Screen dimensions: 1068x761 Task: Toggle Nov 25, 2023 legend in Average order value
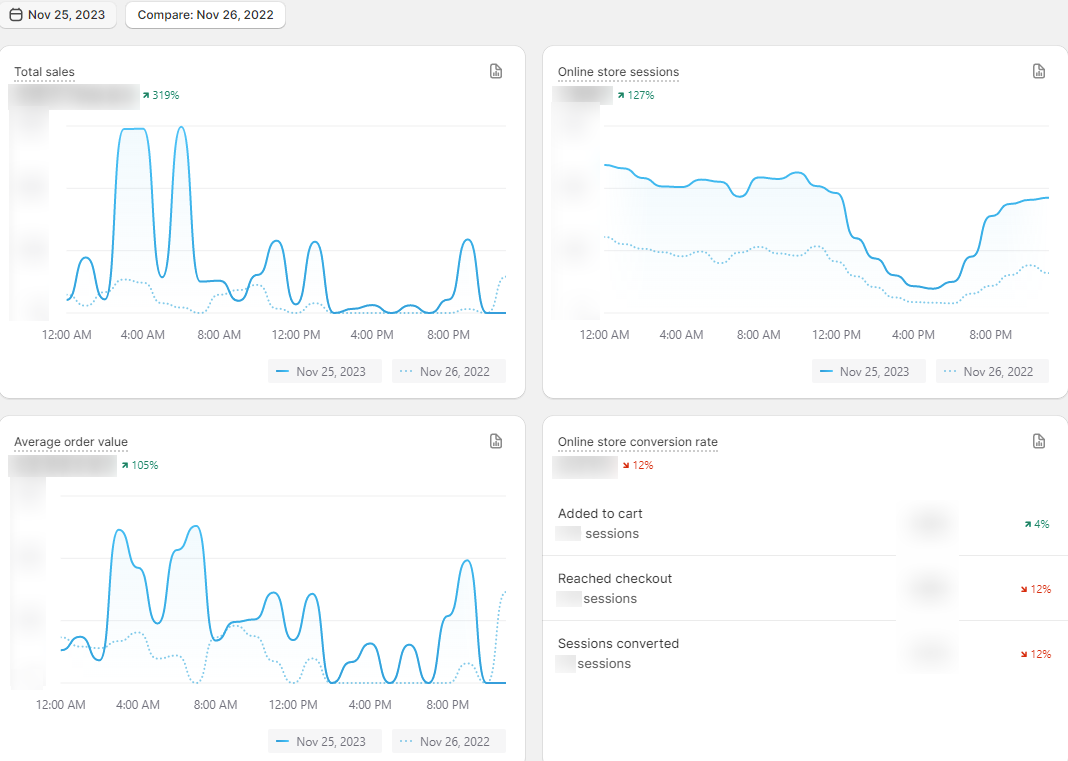click(324, 741)
